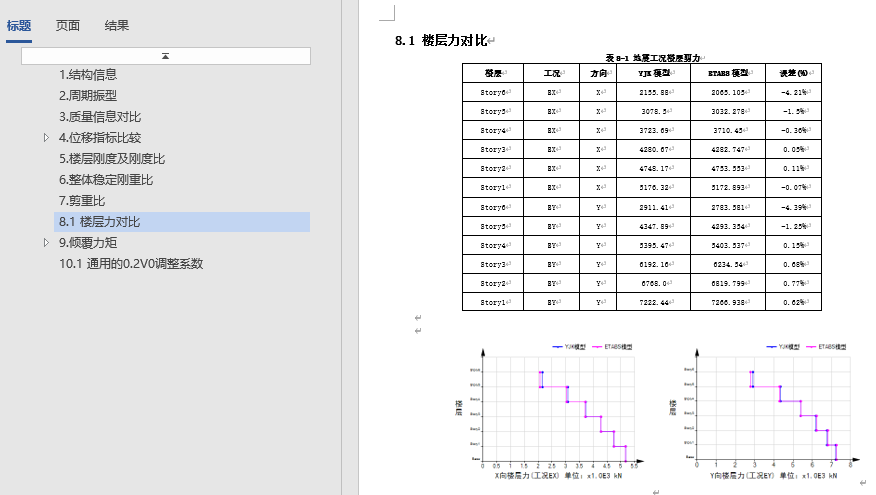Click the 工况 column header
The width and height of the screenshot is (876, 495).
[x=551, y=73]
